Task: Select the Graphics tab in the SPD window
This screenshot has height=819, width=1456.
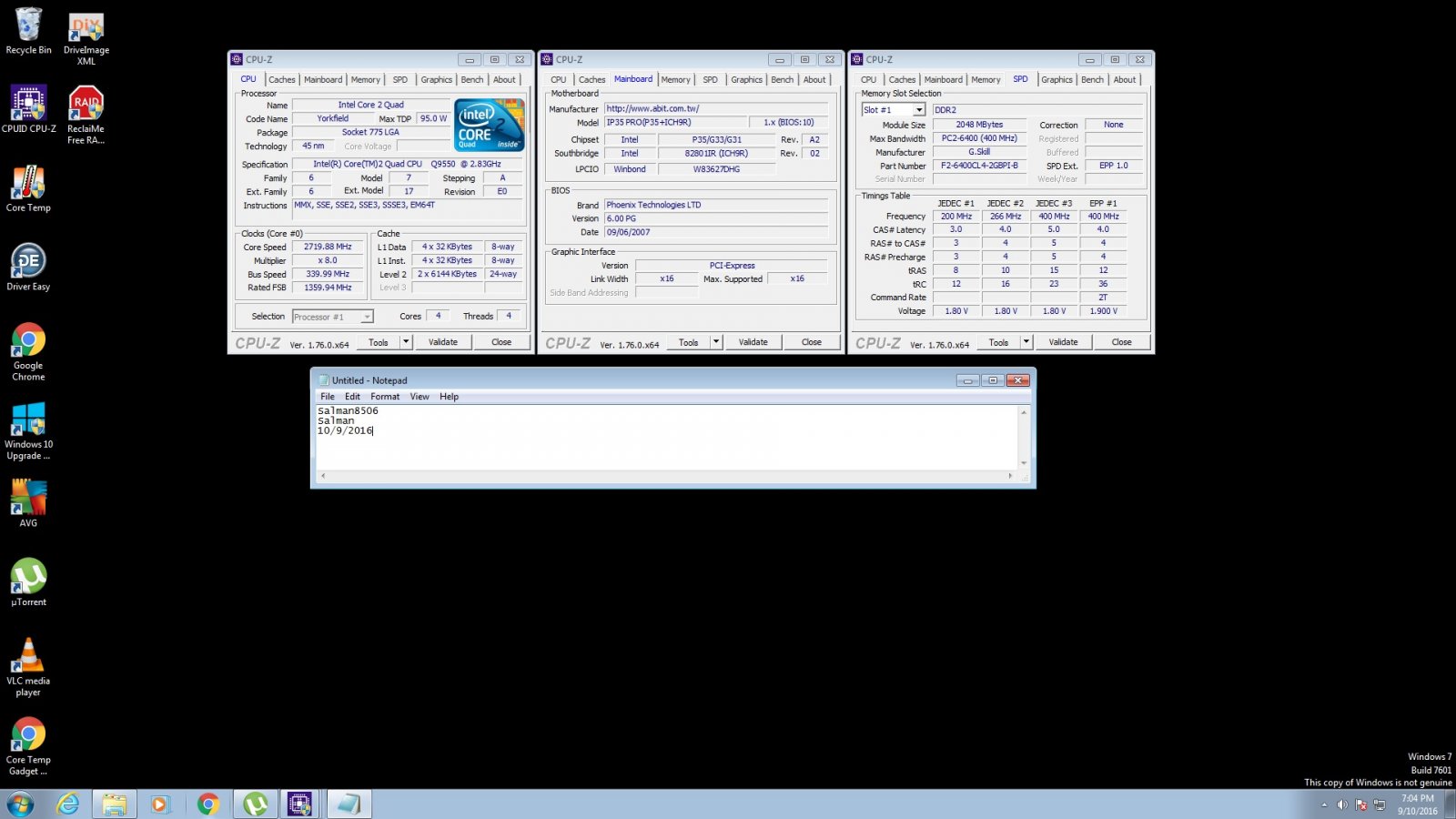Action: (x=1057, y=80)
